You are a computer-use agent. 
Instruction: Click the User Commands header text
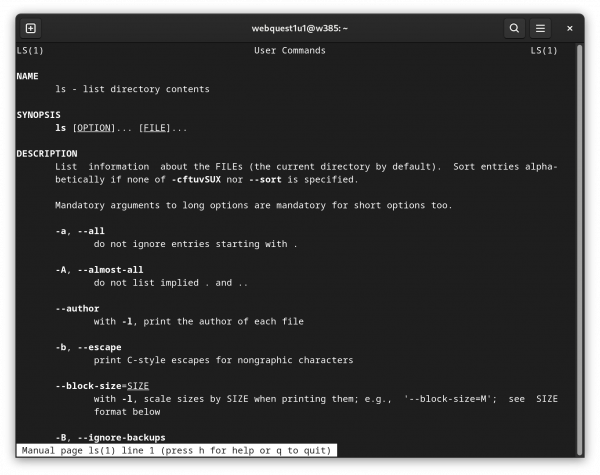click(x=290, y=51)
